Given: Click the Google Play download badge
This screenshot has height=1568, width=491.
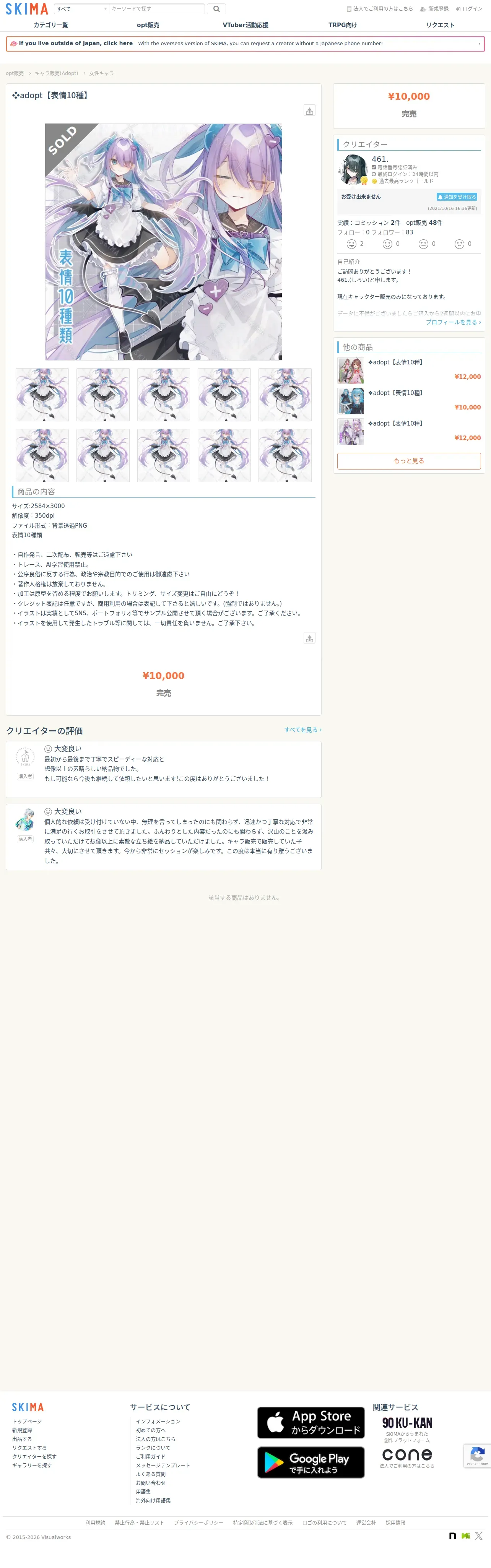Looking at the screenshot, I should [311, 1462].
